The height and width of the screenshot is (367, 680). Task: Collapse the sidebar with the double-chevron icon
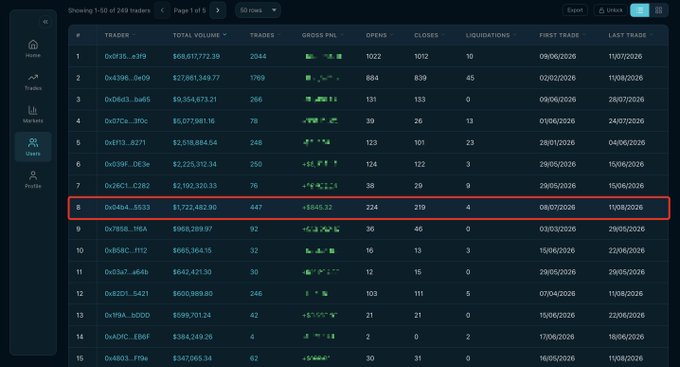click(45, 22)
